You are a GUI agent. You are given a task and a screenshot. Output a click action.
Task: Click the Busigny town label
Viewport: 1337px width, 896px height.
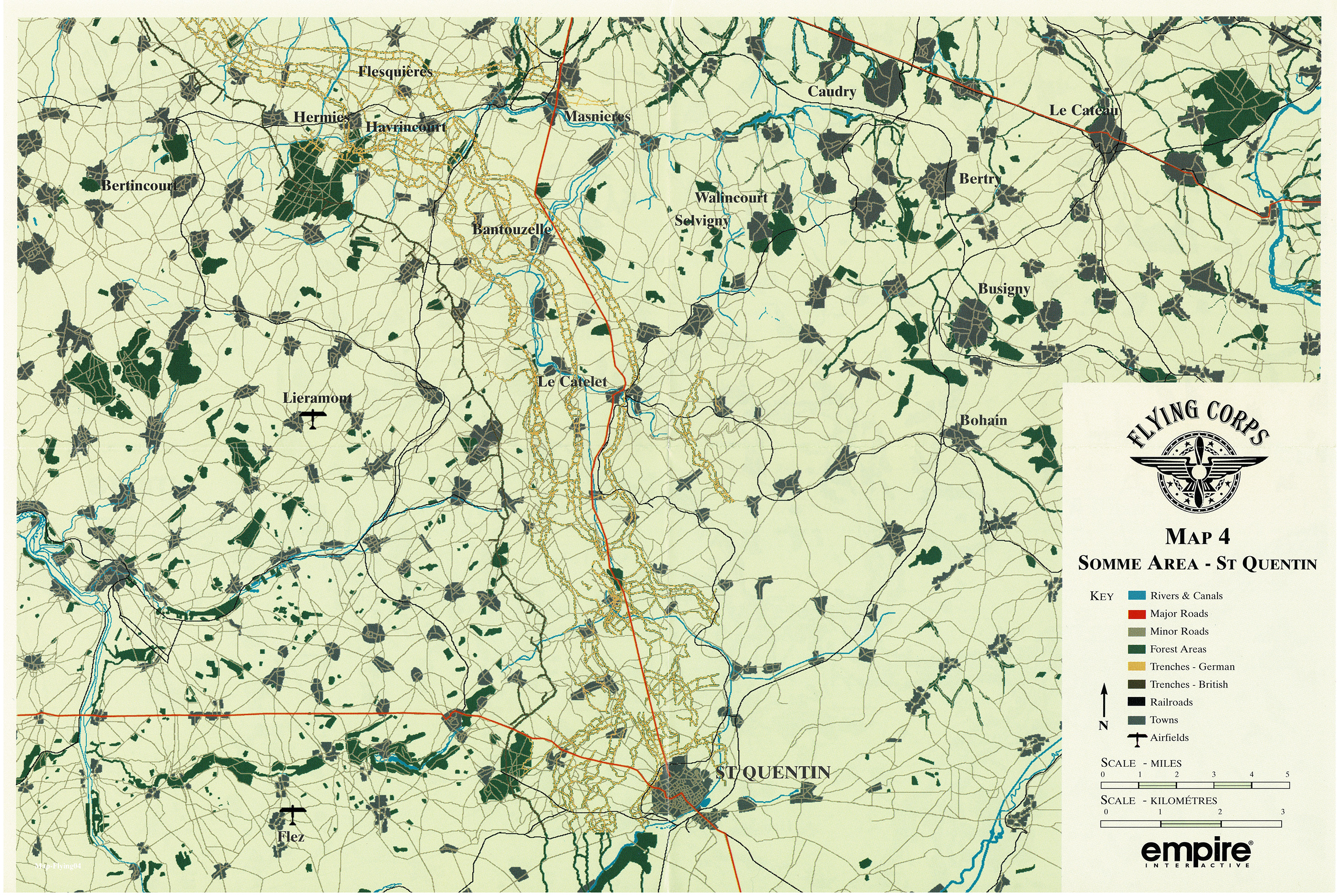point(1004,289)
